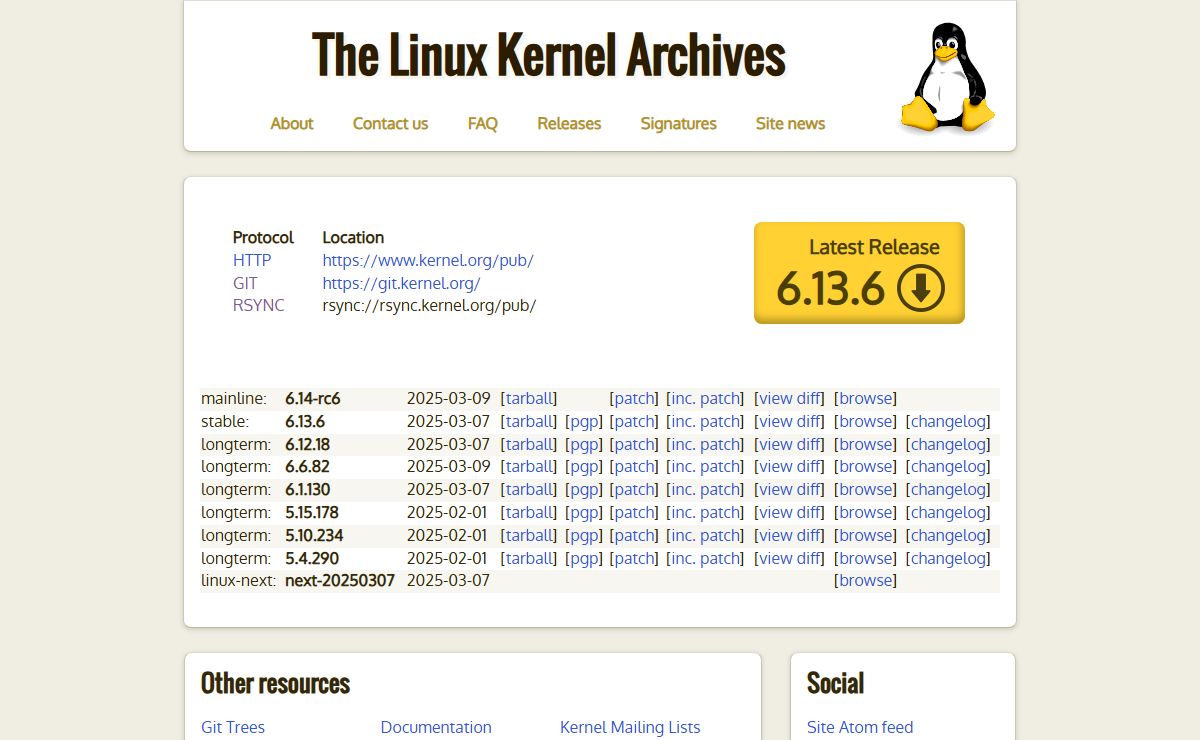This screenshot has height=740, width=1200.
Task: View diff for mainline 6.14-rc6
Action: tap(790, 398)
